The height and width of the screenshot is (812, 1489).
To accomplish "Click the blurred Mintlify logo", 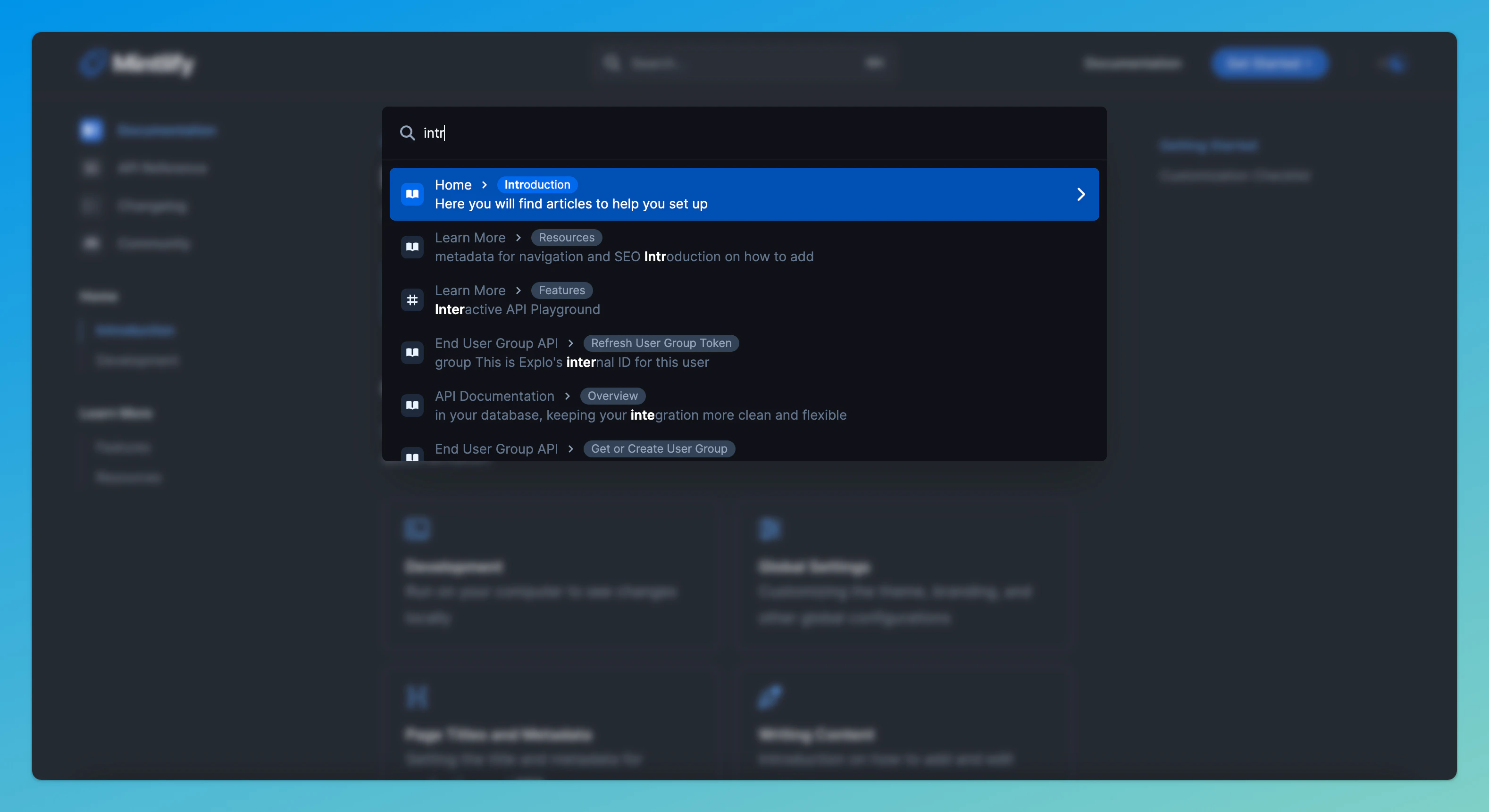I will coord(138,64).
